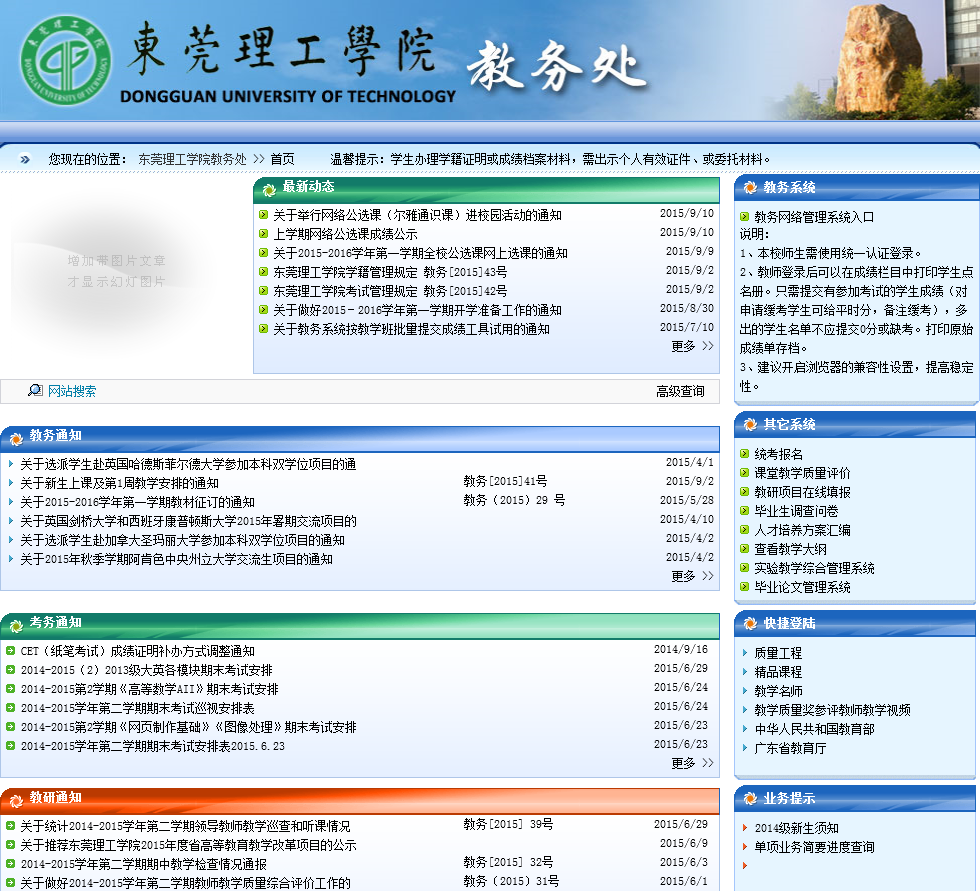Image resolution: width=980 pixels, height=891 pixels.
Task: Click 教务[2015] 39号 document number
Action: click(x=508, y=824)
